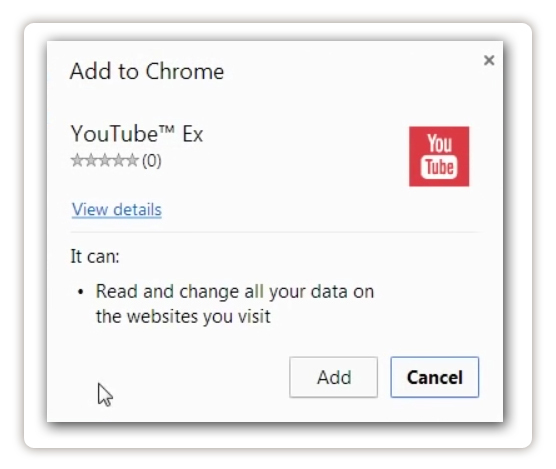The width and height of the screenshot is (556, 469).
Task: Select the middle third rating star
Action: click(x=105, y=160)
